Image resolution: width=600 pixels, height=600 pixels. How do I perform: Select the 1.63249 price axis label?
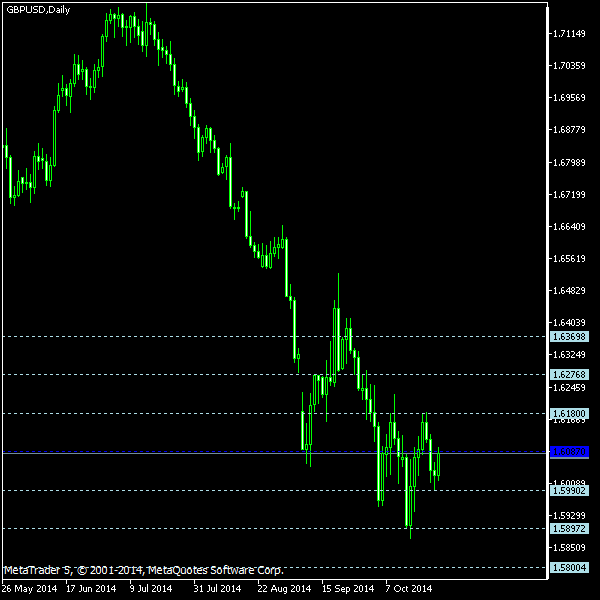click(x=569, y=355)
